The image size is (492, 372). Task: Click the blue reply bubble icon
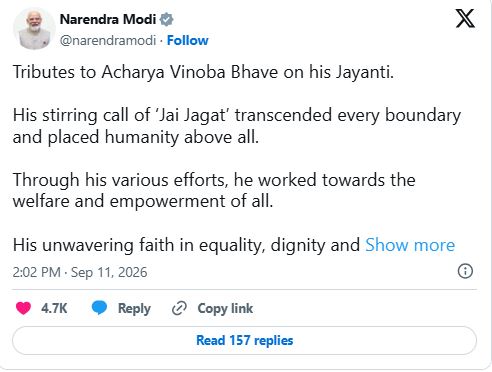pos(99,308)
